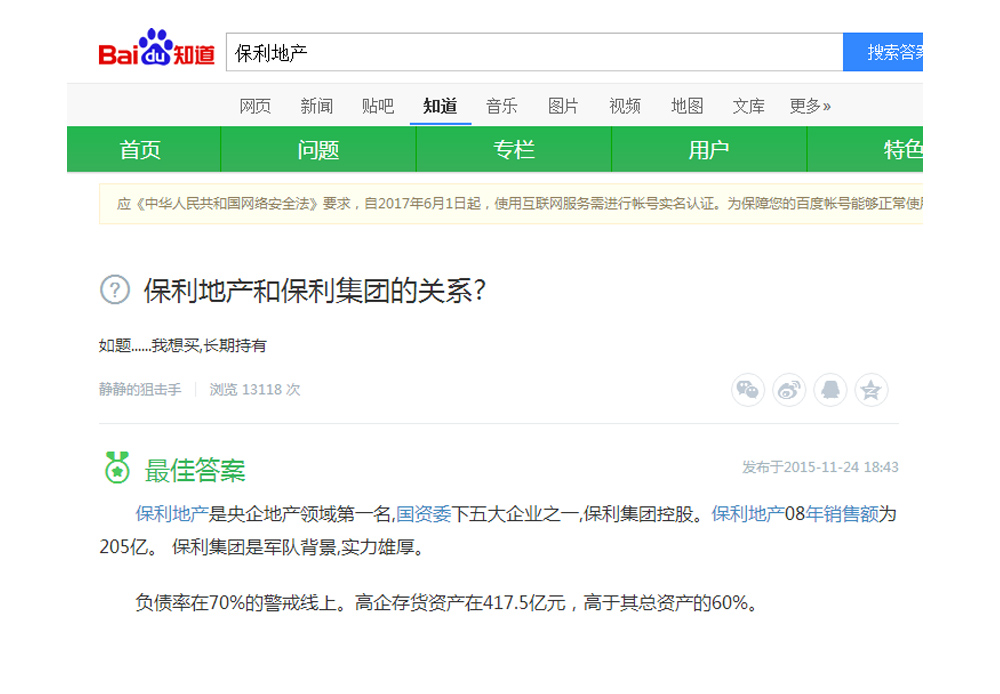
Task: Open the 视频 search tab
Action: pos(625,106)
